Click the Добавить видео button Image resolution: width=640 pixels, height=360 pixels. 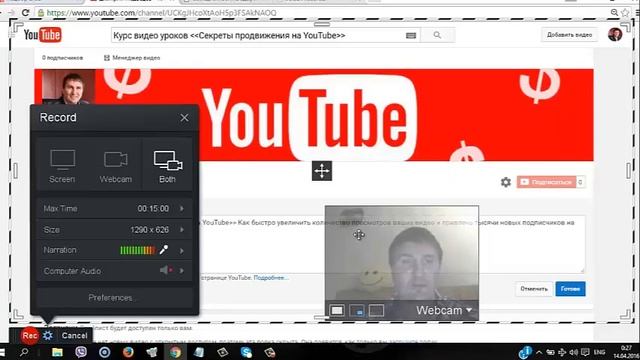coord(569,35)
